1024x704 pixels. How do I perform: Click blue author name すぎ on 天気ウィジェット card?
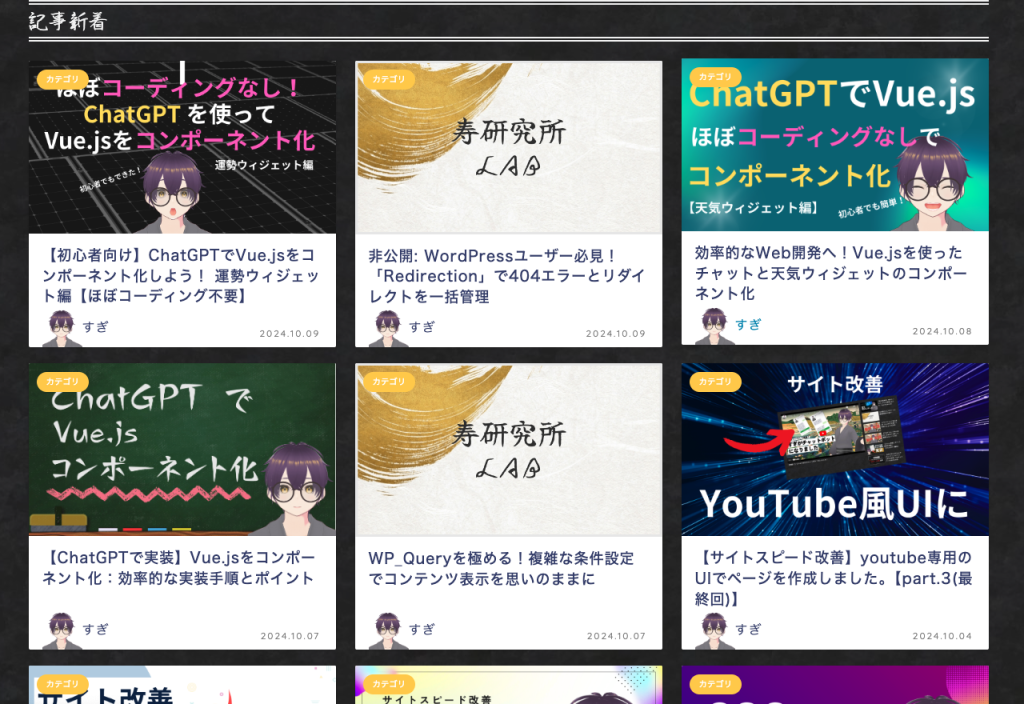[748, 324]
